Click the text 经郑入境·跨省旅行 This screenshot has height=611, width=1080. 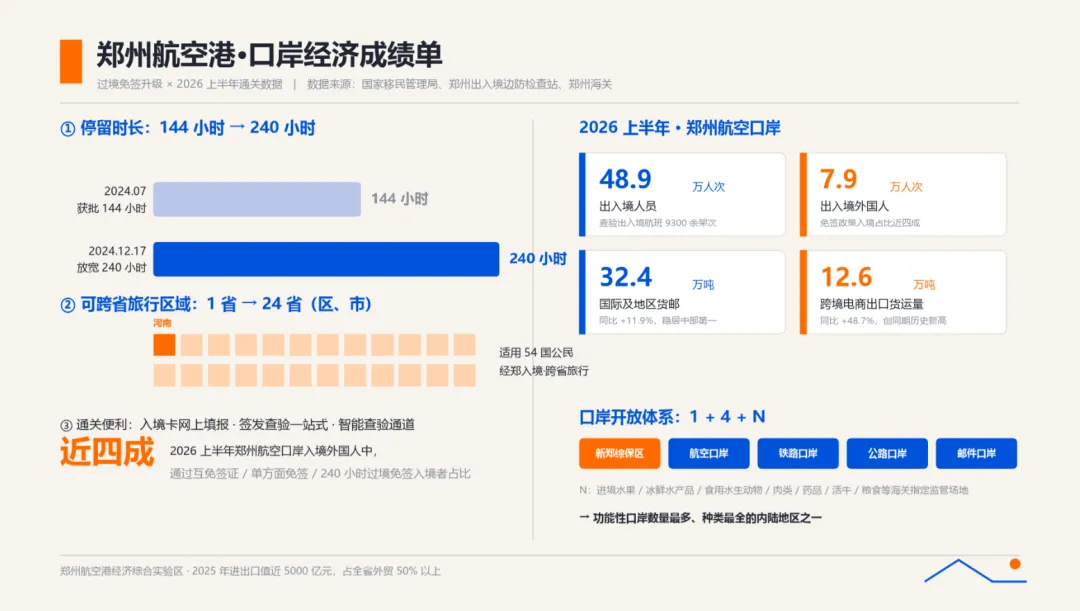click(x=544, y=371)
